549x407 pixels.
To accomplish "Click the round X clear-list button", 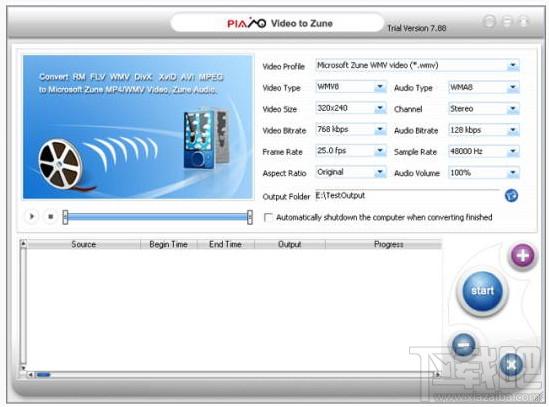I will point(512,365).
